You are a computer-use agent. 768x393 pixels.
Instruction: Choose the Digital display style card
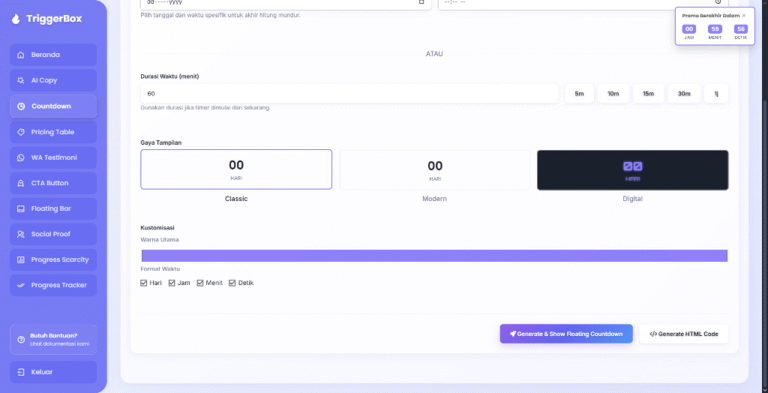point(632,170)
